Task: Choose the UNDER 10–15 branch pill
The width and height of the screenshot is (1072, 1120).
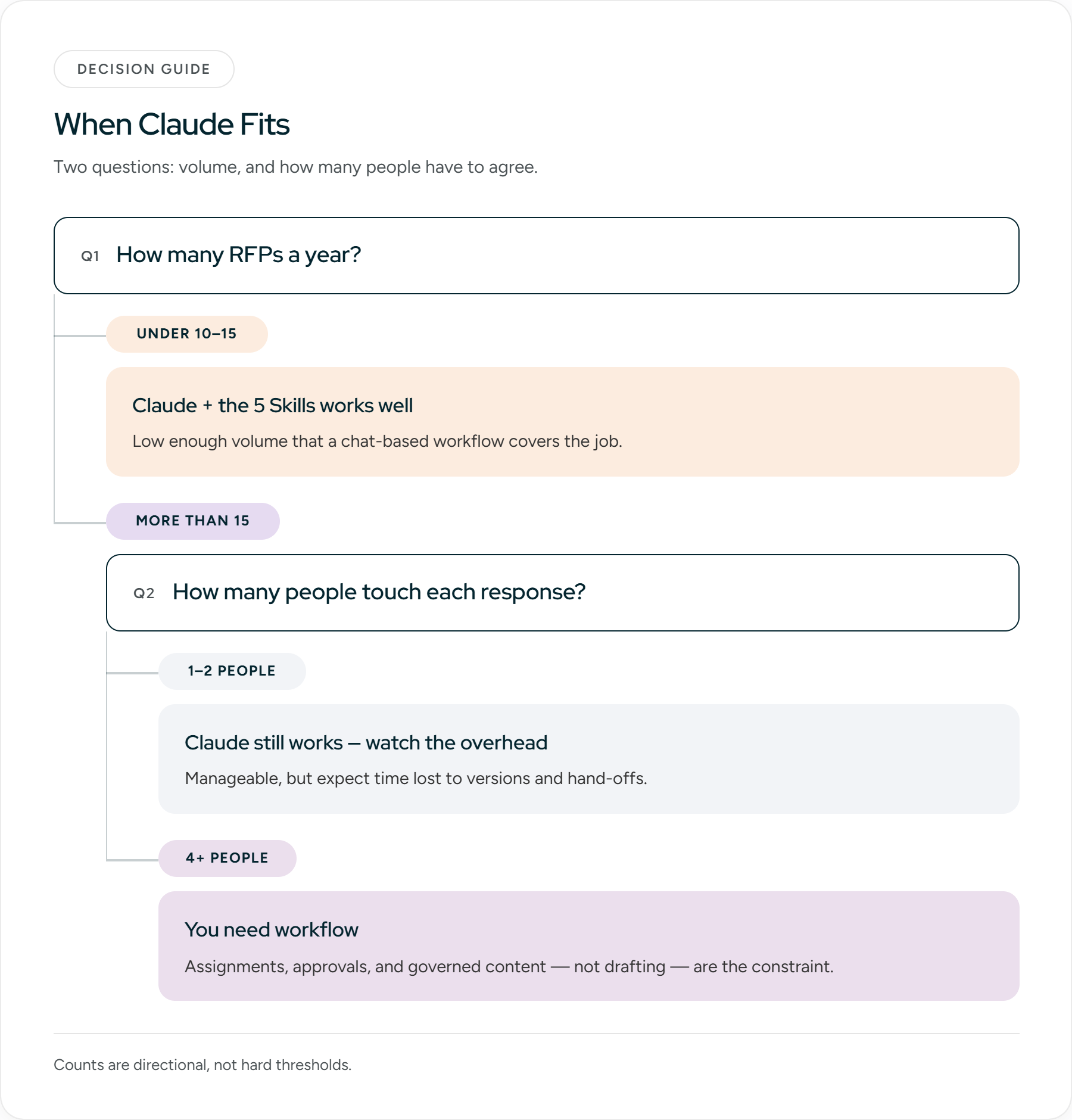Action: pyautogui.click(x=187, y=334)
